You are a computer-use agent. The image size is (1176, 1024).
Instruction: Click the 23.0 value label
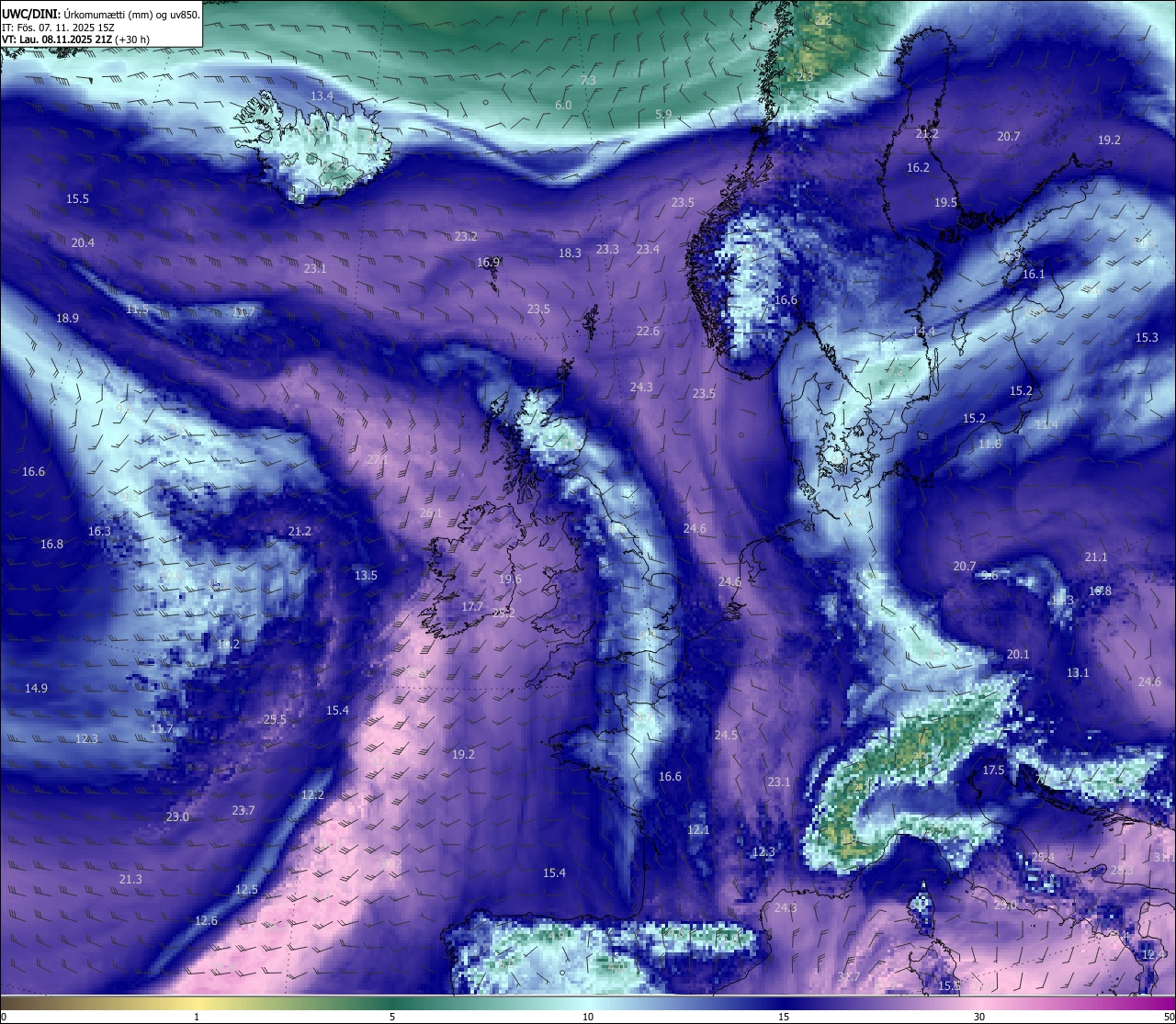(x=177, y=816)
